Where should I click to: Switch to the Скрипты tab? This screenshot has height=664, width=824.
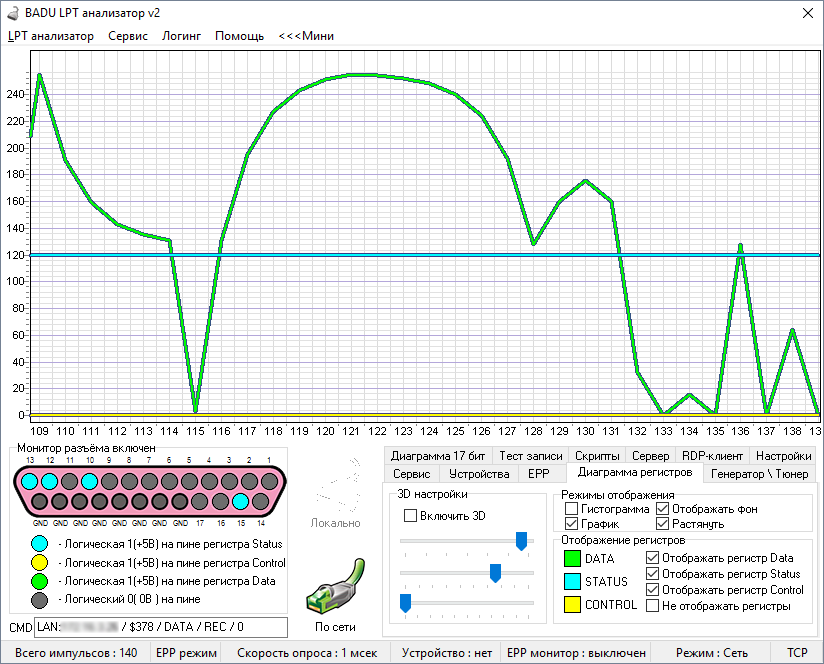(597, 455)
